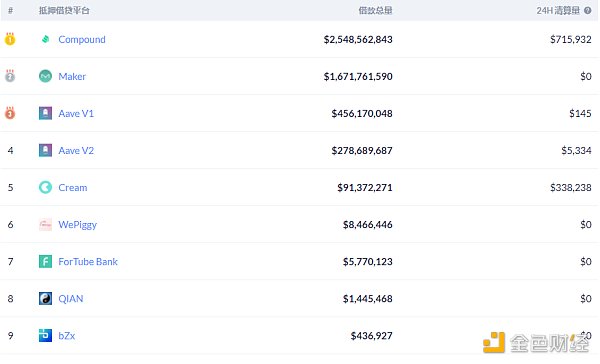Open the Aave V2 link
This screenshot has width=600, height=364.
[76, 150]
